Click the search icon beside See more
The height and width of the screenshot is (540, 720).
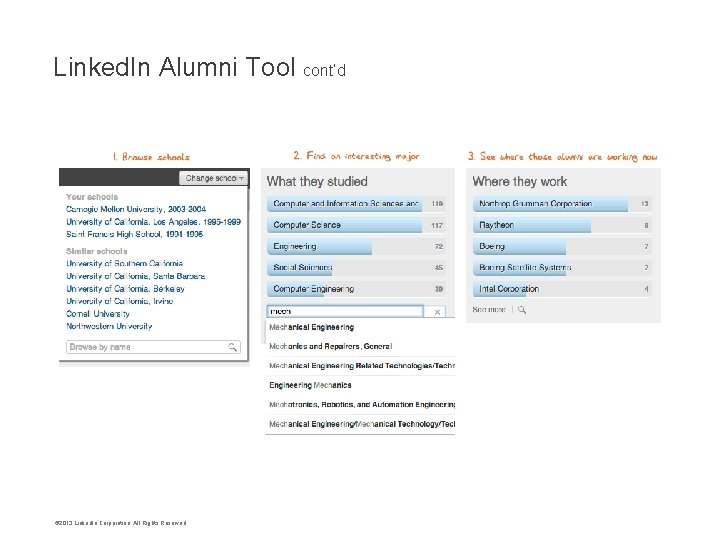522,310
